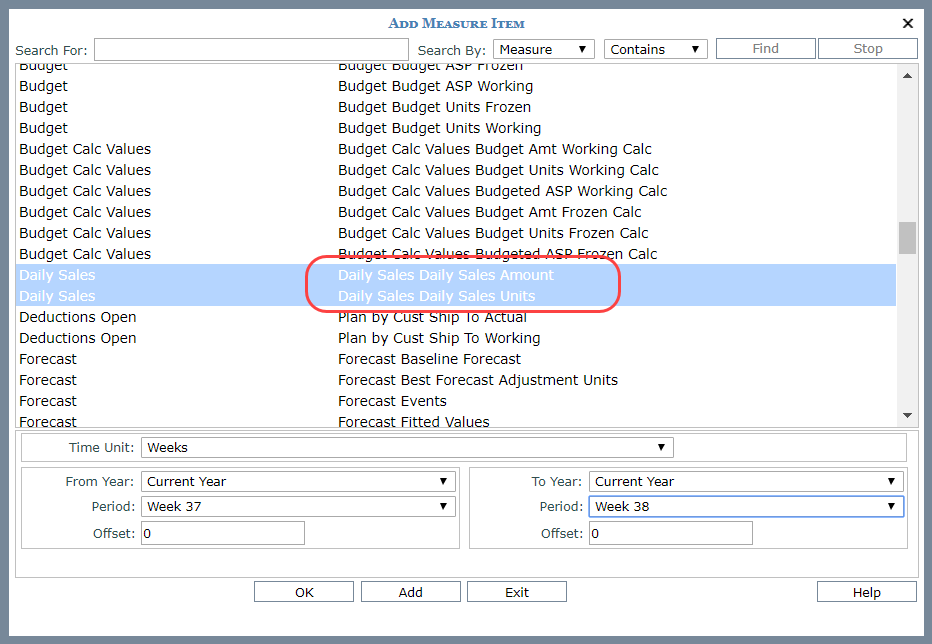Click the Add button

click(410, 592)
